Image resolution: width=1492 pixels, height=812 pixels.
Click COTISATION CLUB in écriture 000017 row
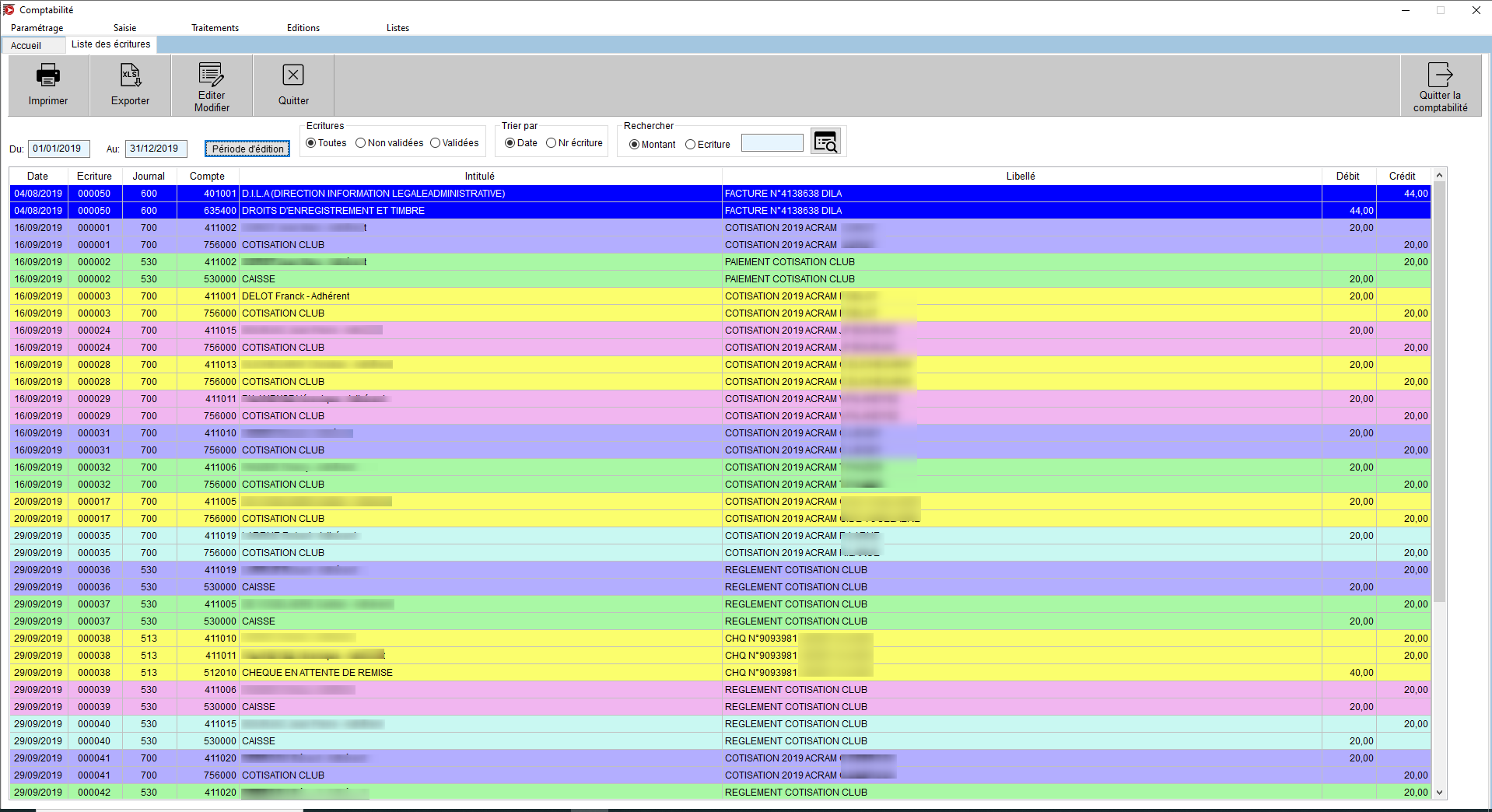tap(283, 519)
